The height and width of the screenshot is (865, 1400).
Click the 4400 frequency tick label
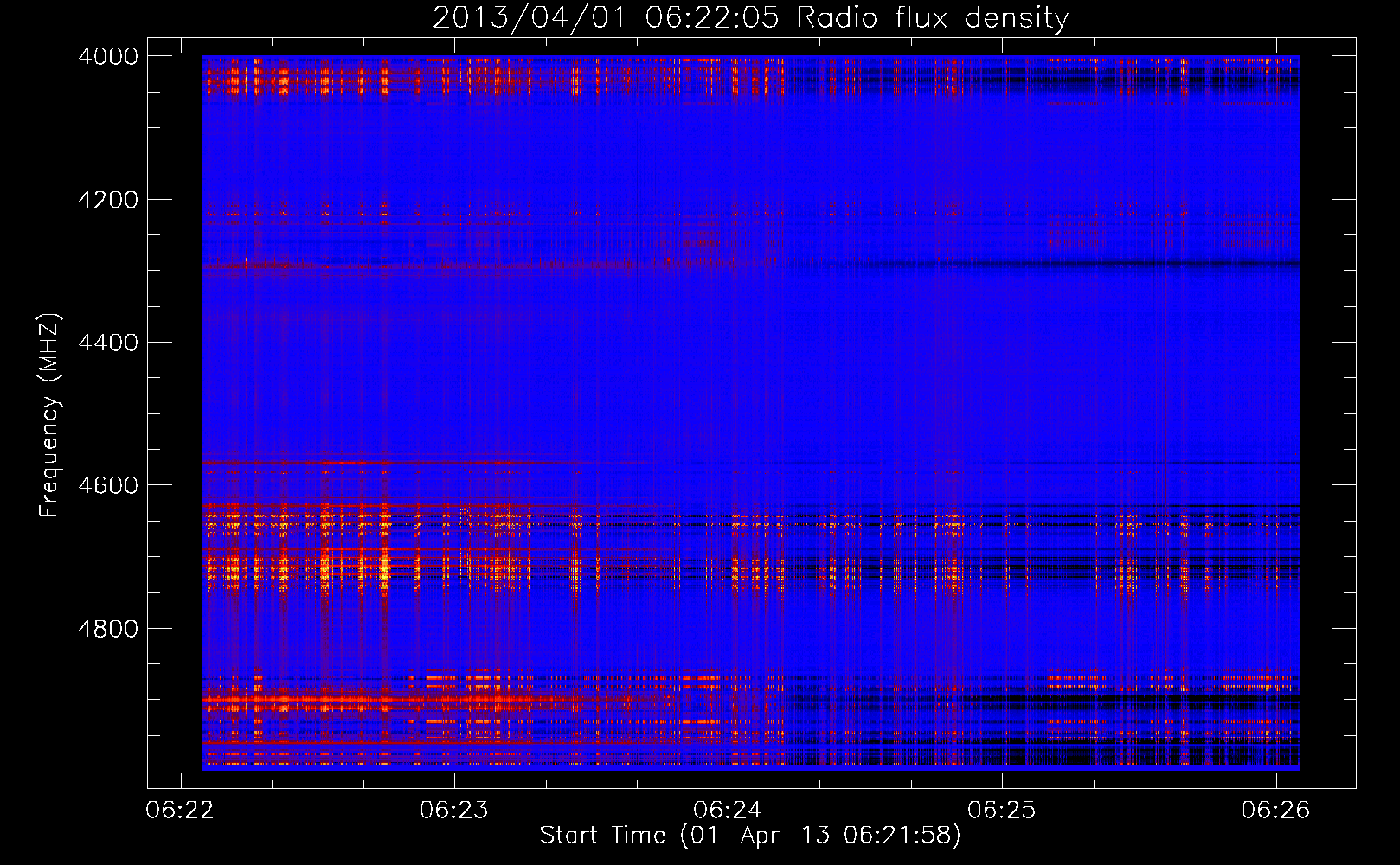click(108, 343)
